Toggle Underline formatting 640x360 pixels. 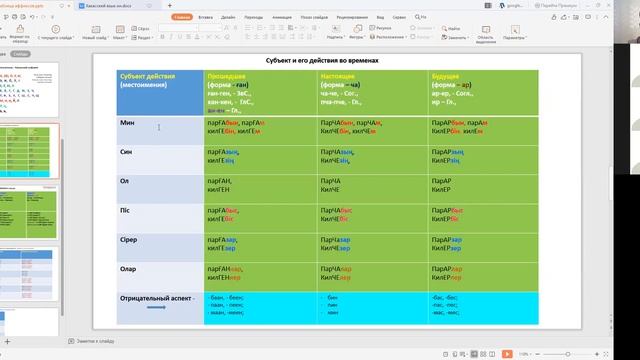pyautogui.click(x=180, y=37)
